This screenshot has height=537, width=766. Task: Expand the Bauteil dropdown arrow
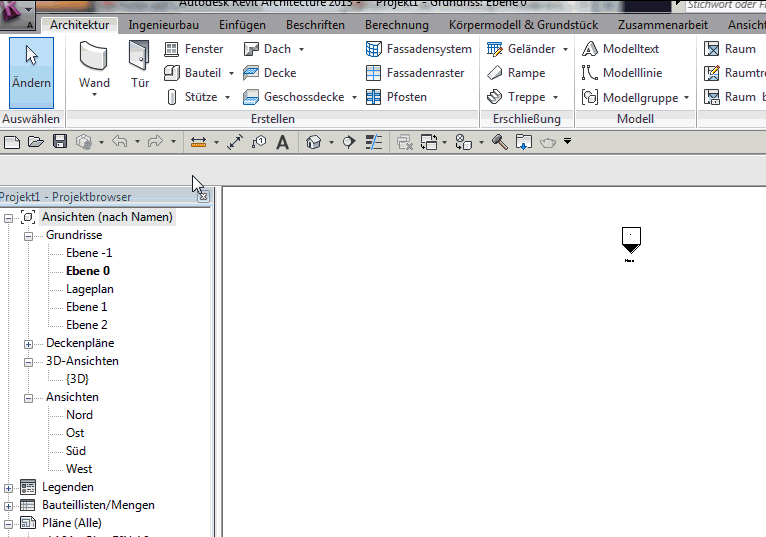tap(231, 73)
